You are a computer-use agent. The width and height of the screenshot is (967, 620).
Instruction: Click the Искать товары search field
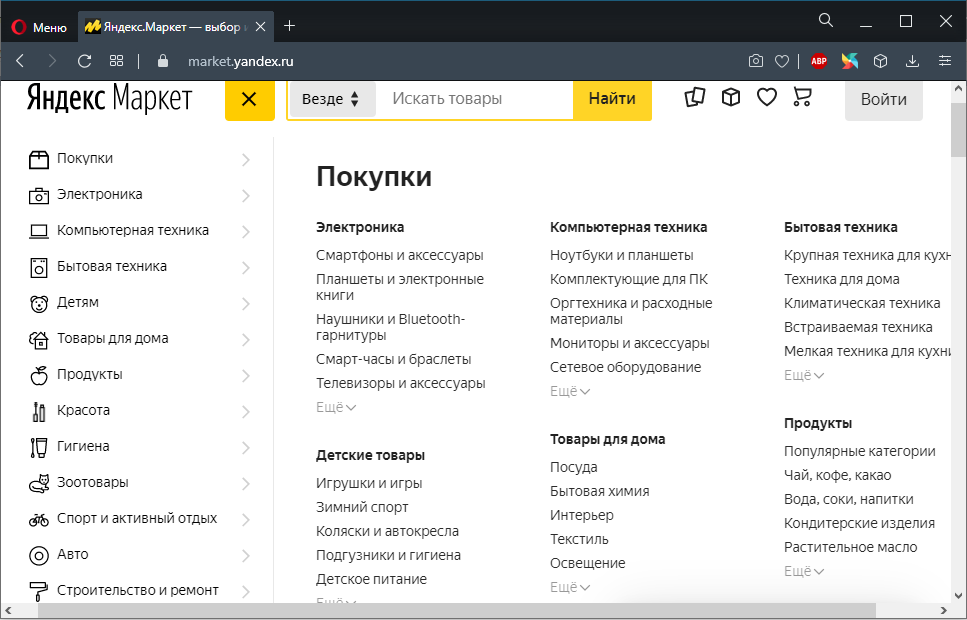(475, 99)
